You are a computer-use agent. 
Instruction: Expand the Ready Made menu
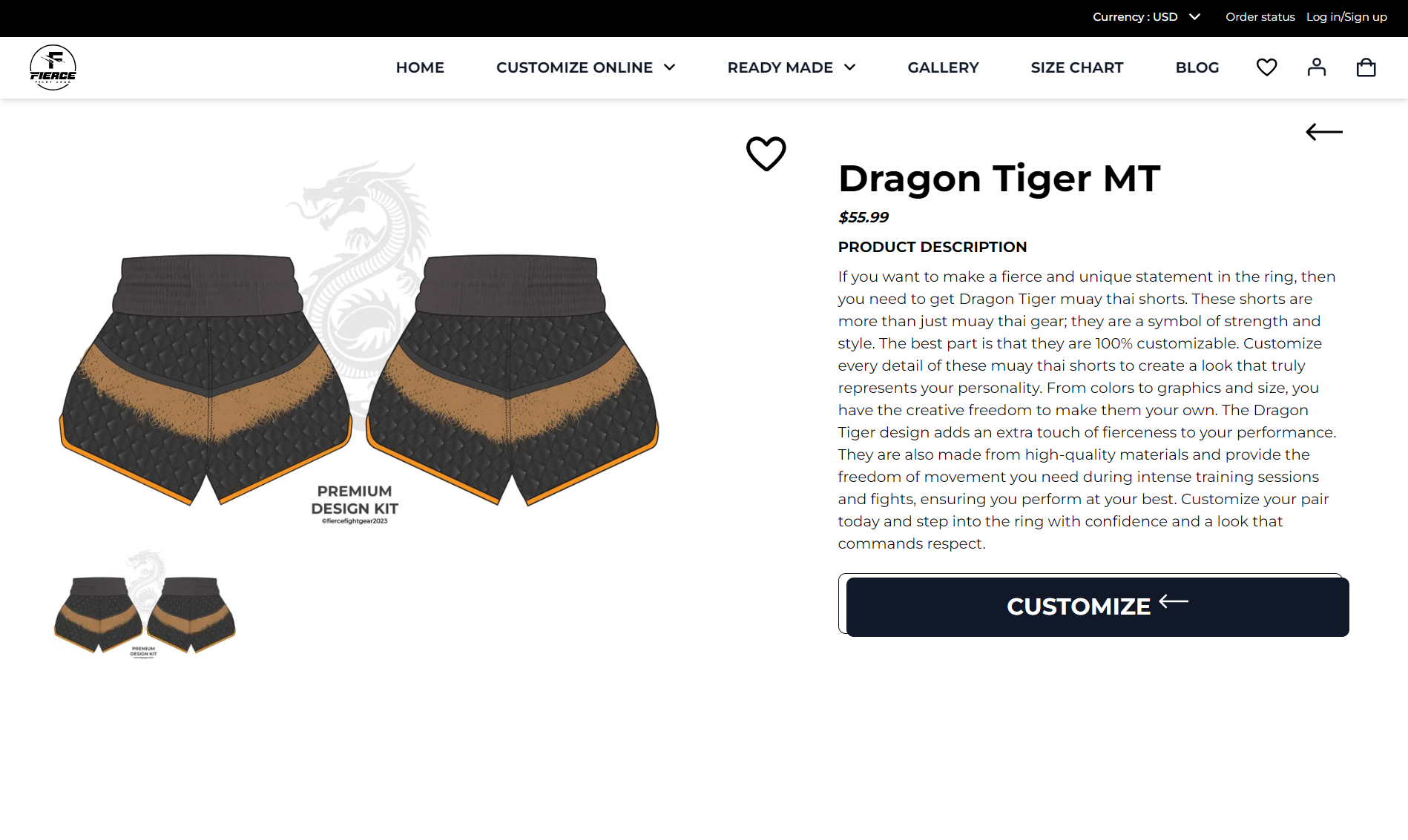[x=792, y=67]
